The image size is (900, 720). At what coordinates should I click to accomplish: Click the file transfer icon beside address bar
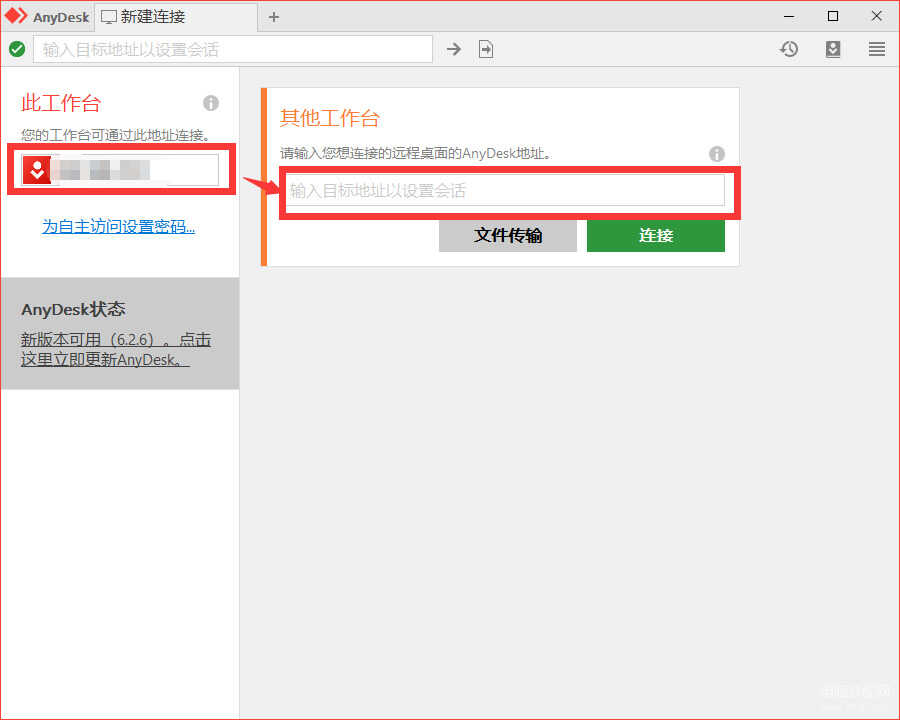pos(486,49)
